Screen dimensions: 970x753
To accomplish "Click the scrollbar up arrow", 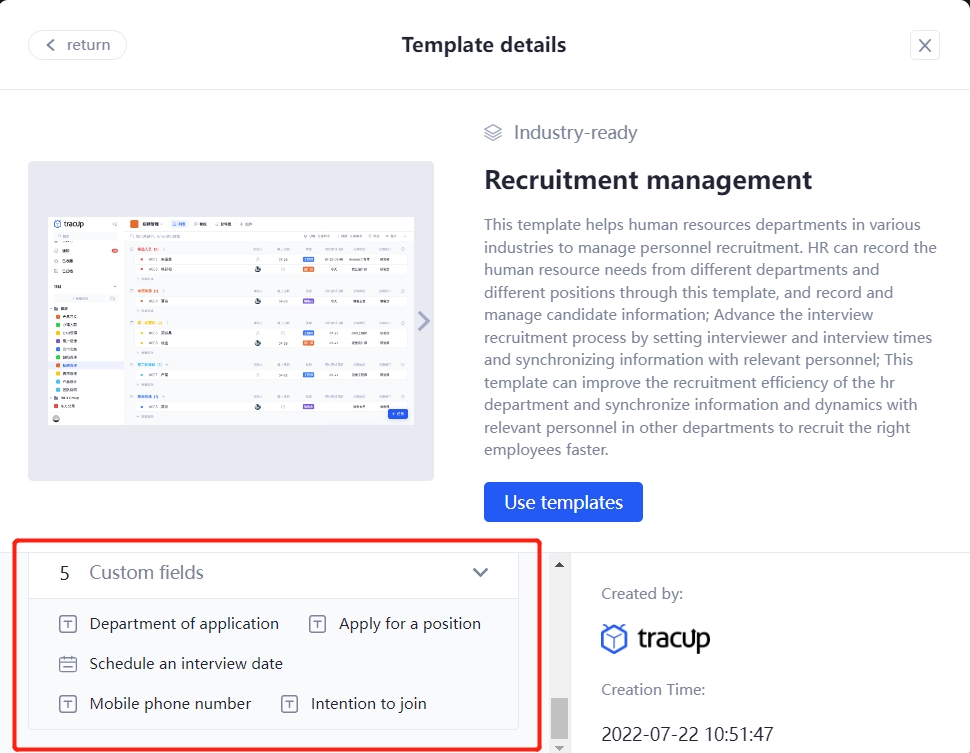I will pos(560,564).
